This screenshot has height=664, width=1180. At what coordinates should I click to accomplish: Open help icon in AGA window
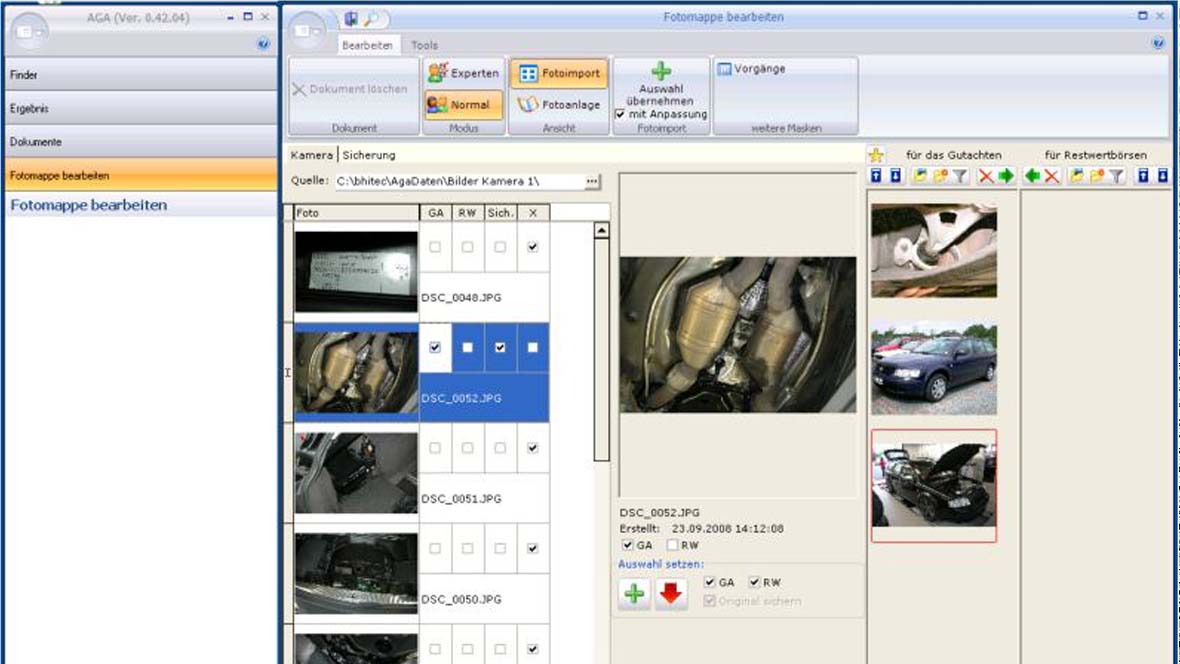(263, 44)
